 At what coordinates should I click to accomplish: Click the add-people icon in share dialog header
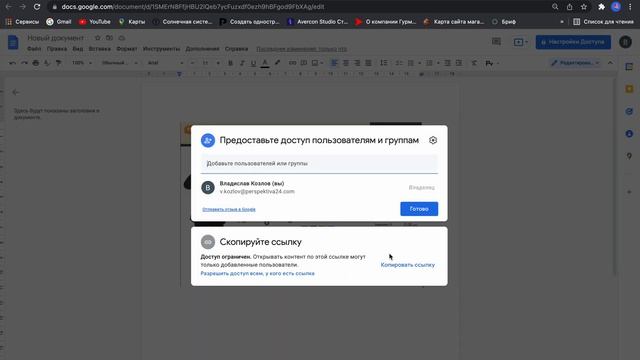coord(208,140)
